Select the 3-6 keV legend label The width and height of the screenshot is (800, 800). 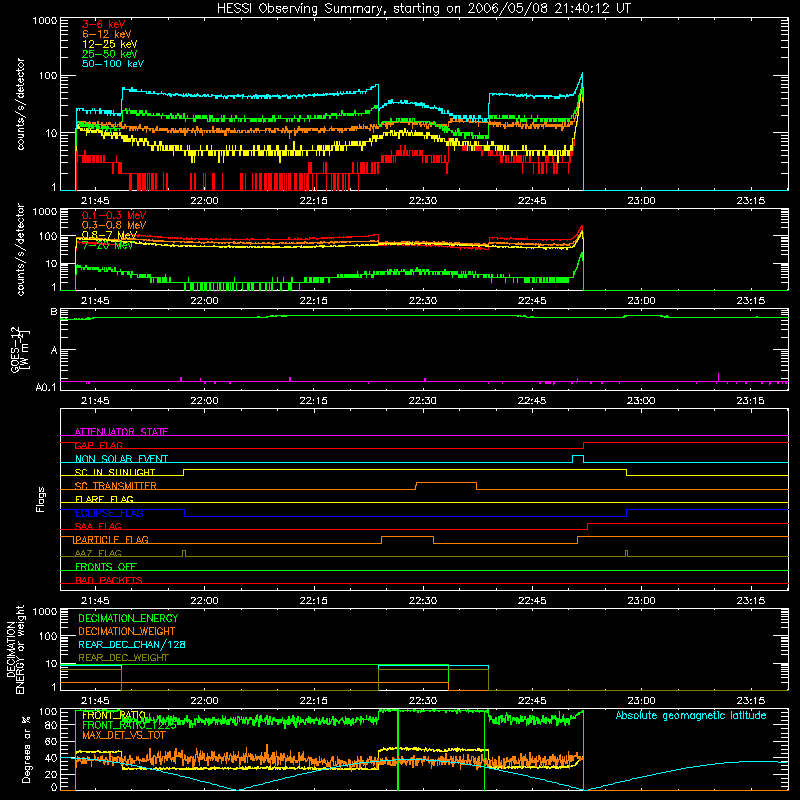104,24
